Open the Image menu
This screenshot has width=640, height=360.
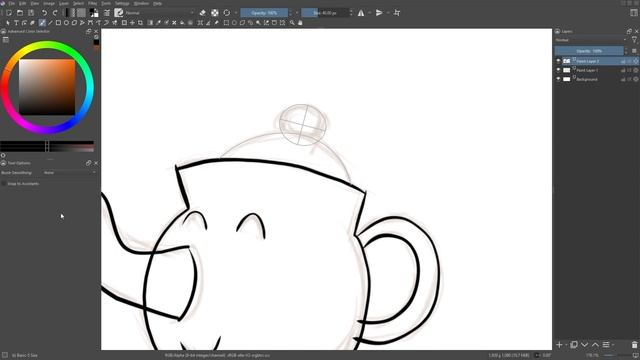[49, 3]
